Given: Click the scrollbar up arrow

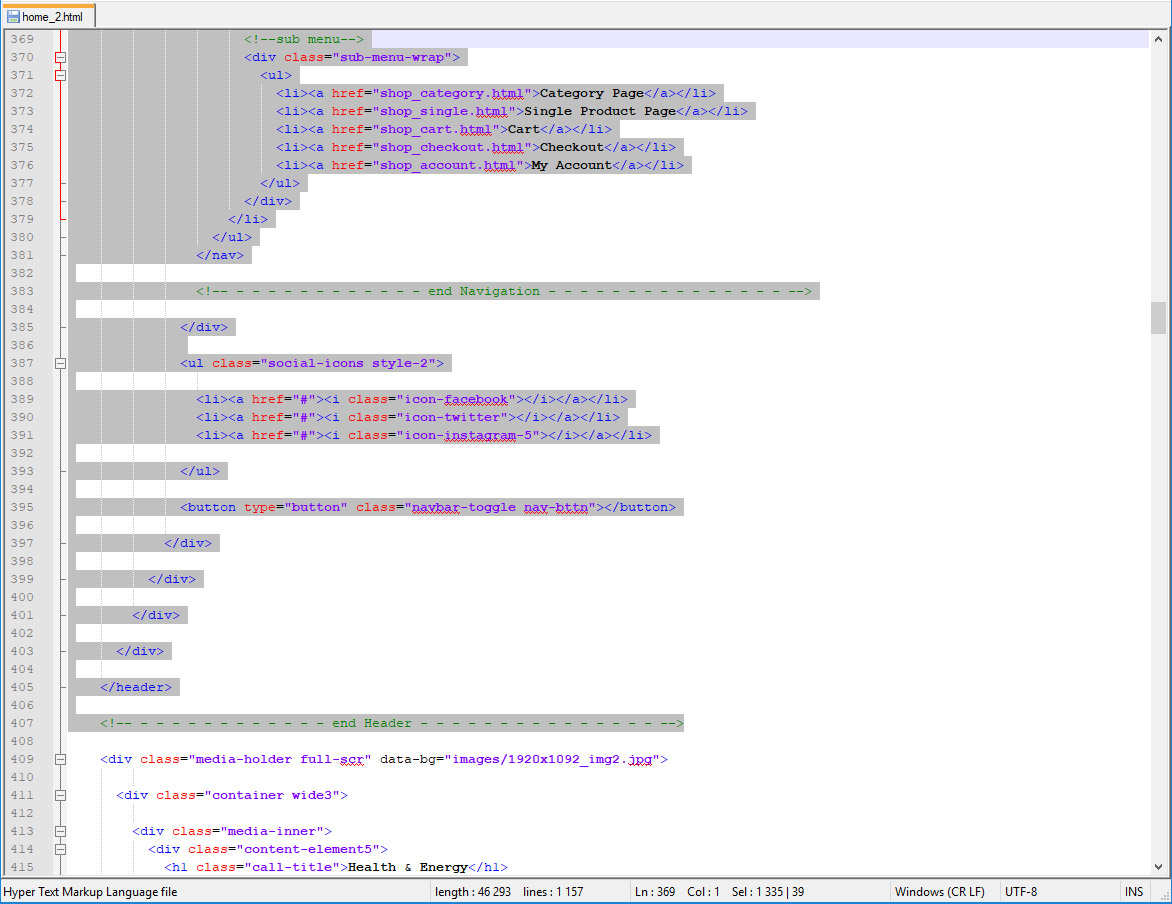Looking at the screenshot, I should pyautogui.click(x=1158, y=38).
